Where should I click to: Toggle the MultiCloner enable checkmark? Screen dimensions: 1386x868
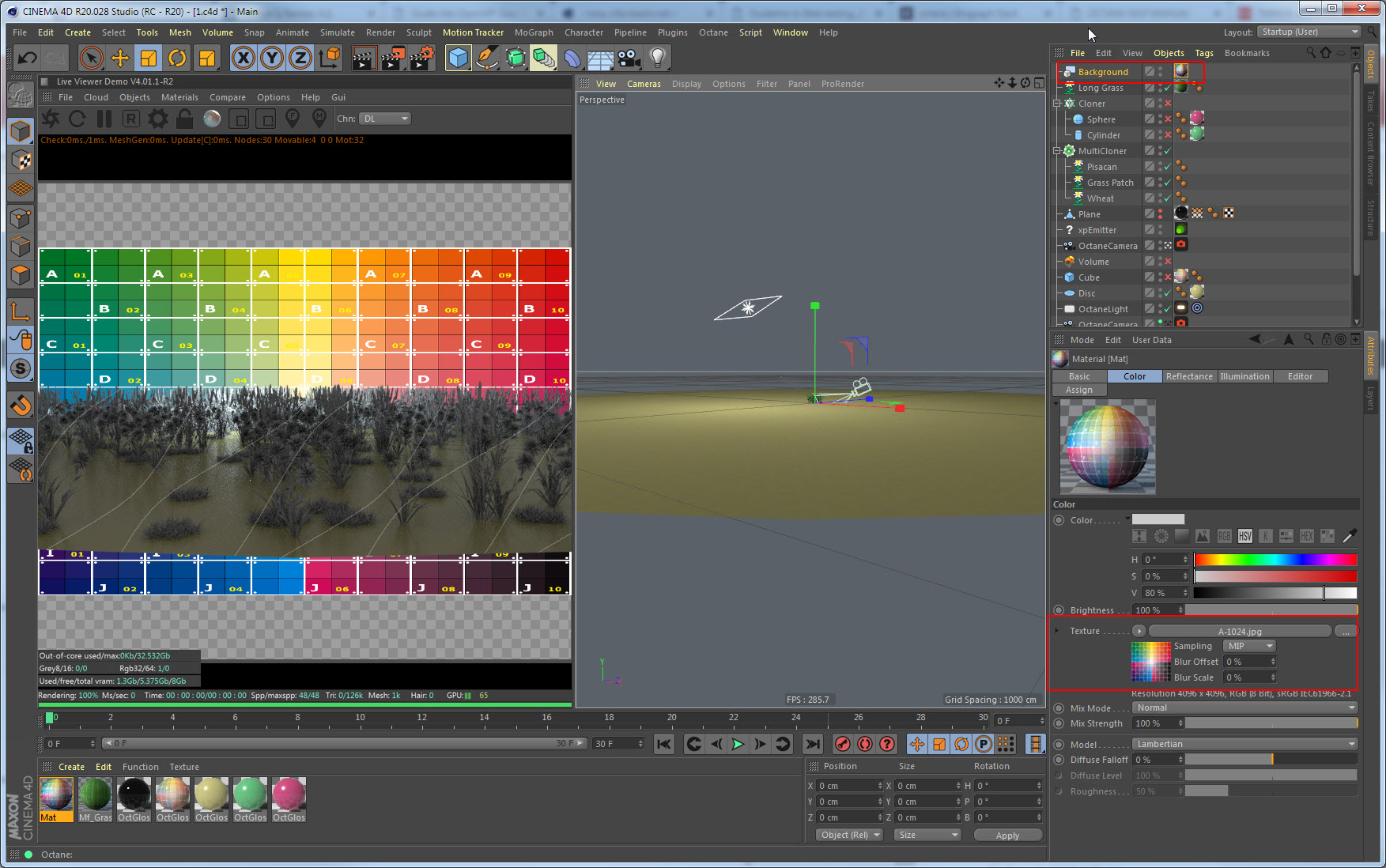tap(1168, 151)
